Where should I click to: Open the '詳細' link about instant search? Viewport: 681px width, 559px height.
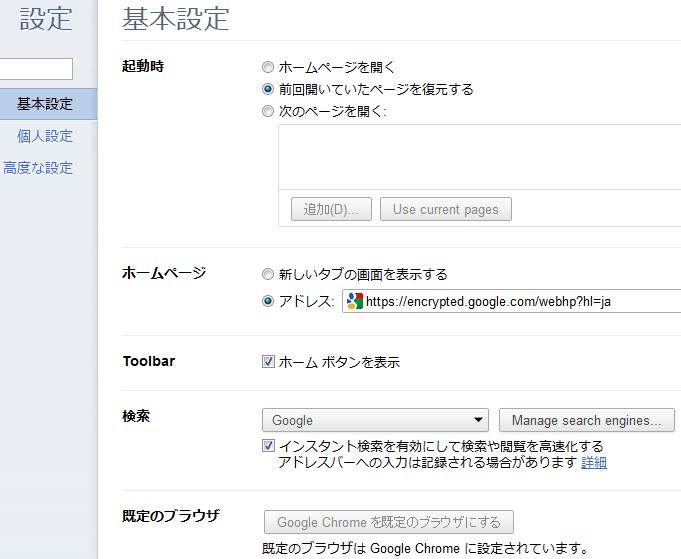594,463
